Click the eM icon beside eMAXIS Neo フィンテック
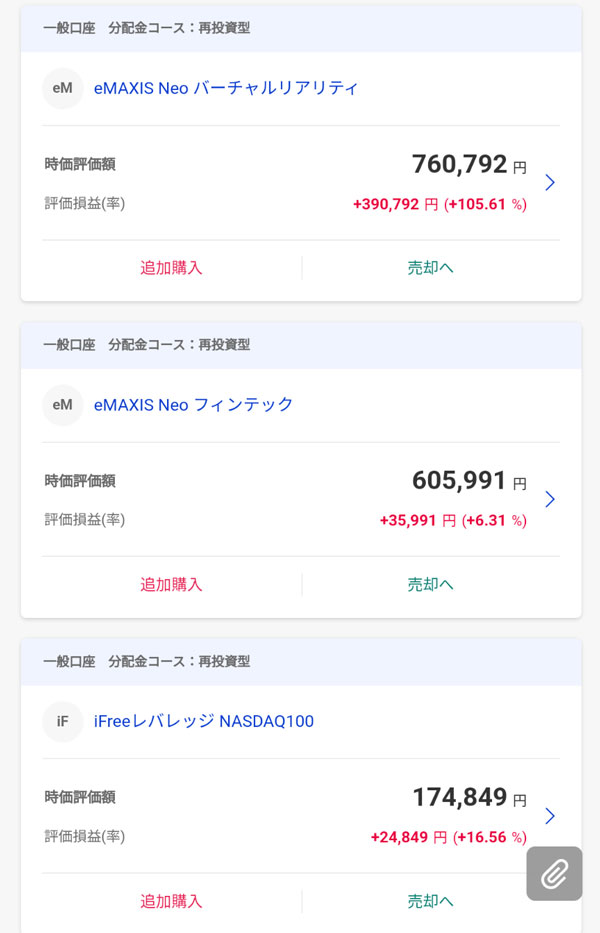Viewport: 600px width, 933px height. [63, 405]
